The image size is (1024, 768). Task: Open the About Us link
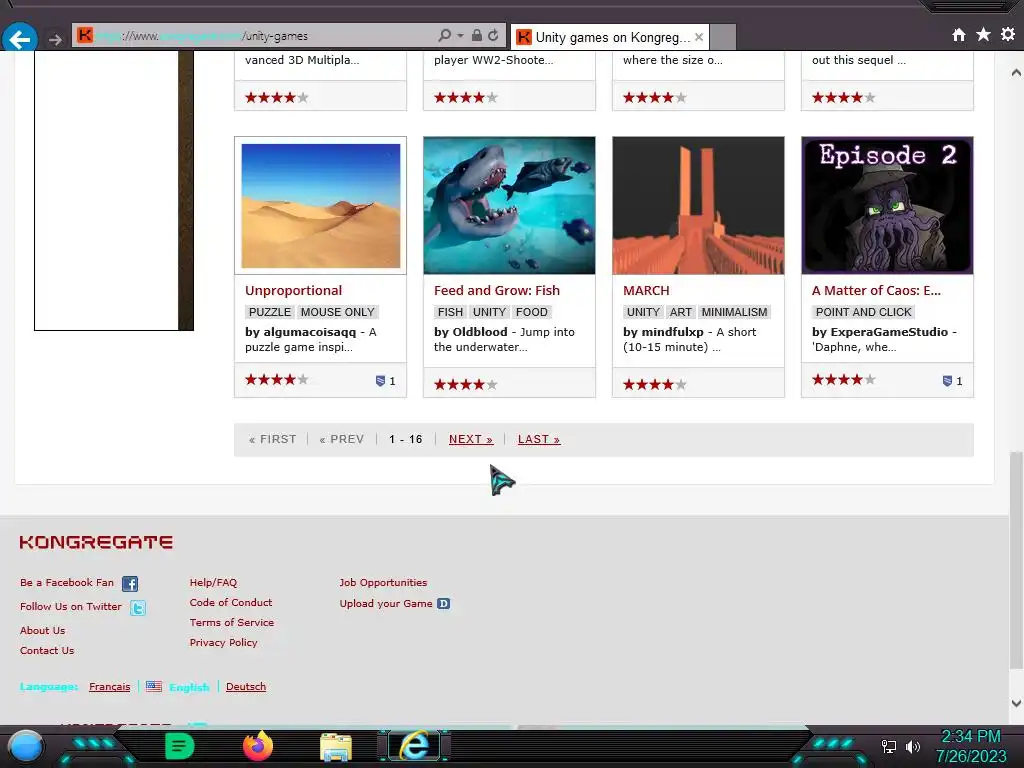coord(42,631)
